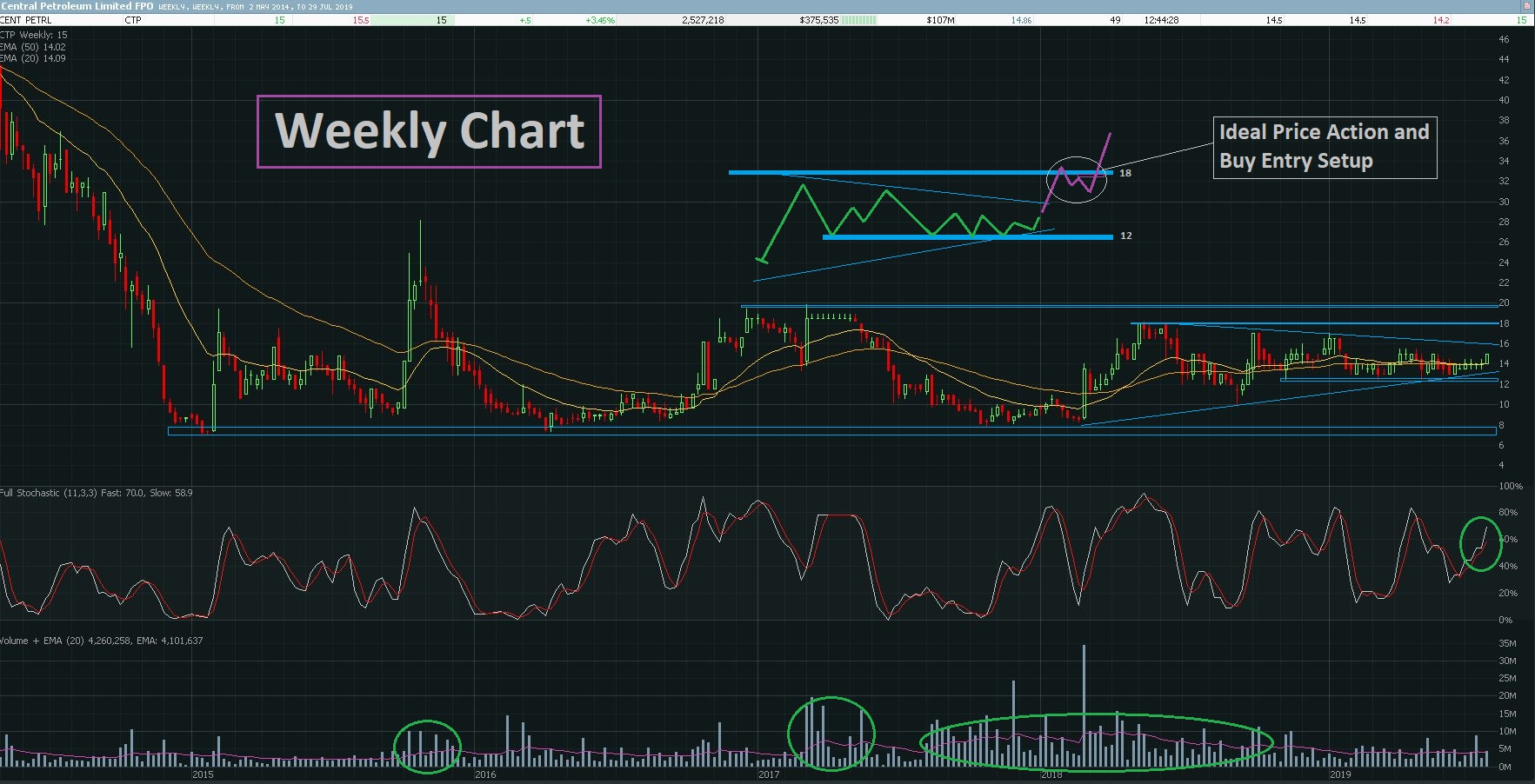Click the Full Stochastic (11,3,3) indicator label
This screenshot has width=1535, height=784.
tap(97, 493)
